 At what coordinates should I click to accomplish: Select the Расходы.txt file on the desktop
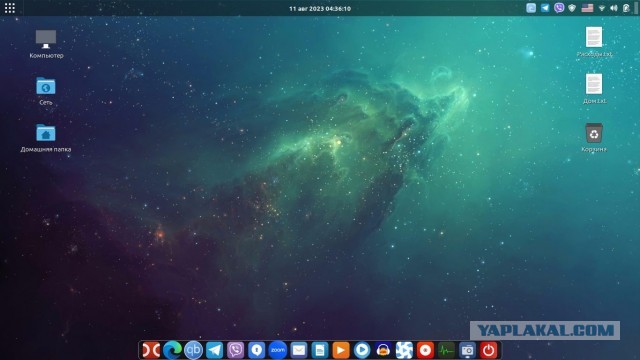594,42
